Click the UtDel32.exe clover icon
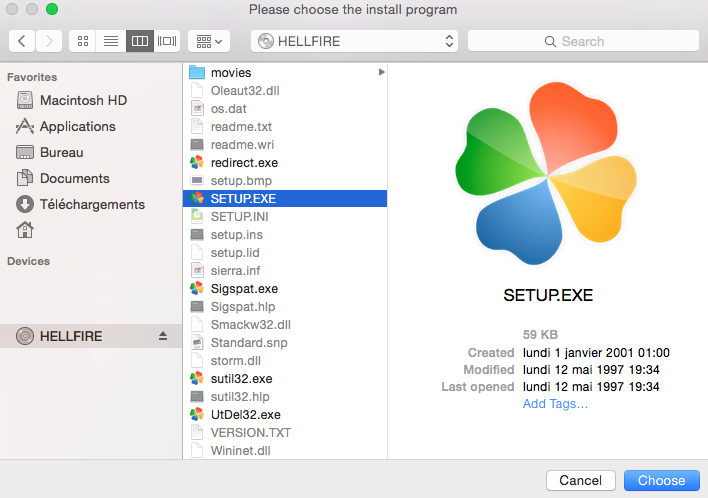The height and width of the screenshot is (498, 708). (197, 414)
